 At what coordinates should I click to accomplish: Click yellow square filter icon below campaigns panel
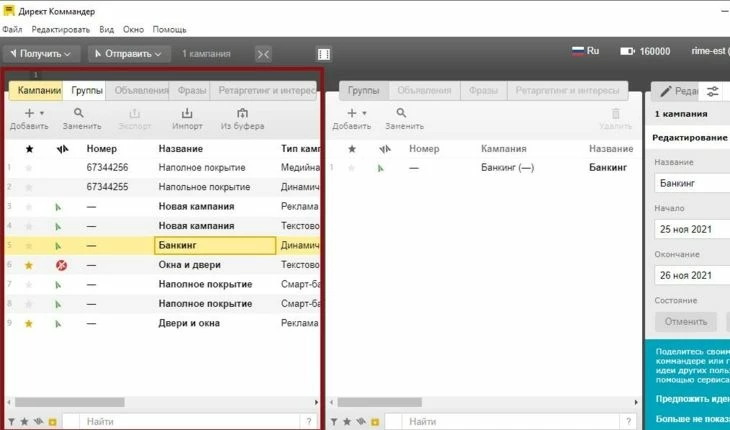click(52, 422)
